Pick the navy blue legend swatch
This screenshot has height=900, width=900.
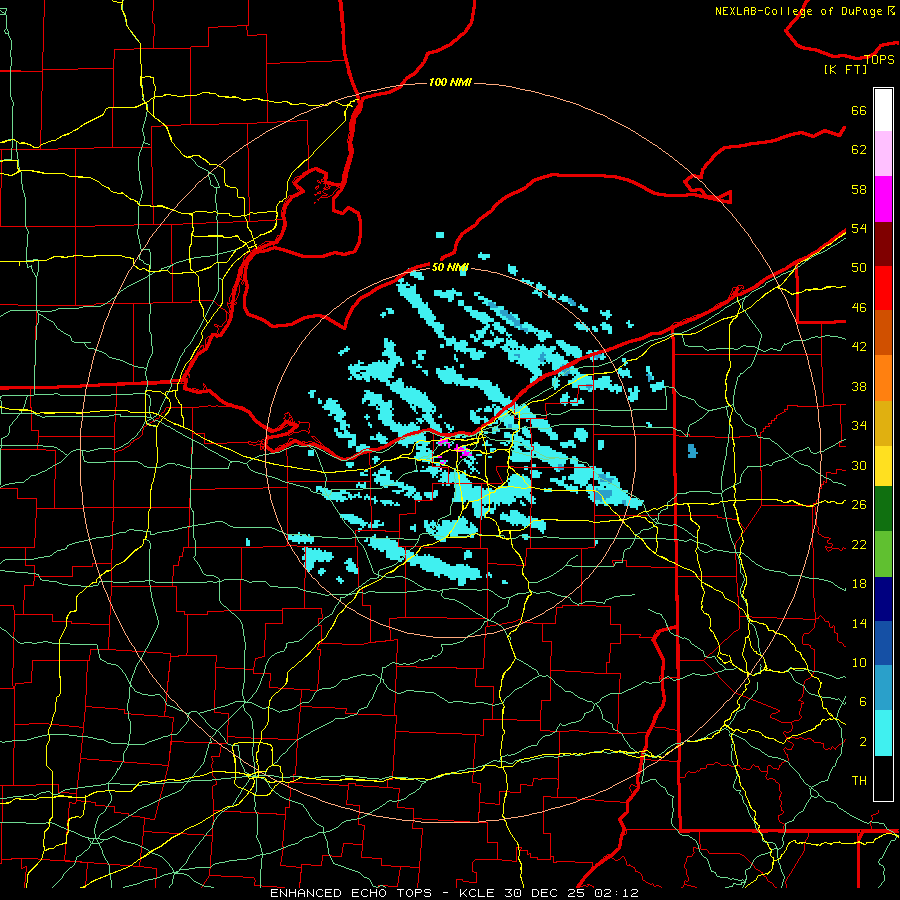[x=883, y=599]
